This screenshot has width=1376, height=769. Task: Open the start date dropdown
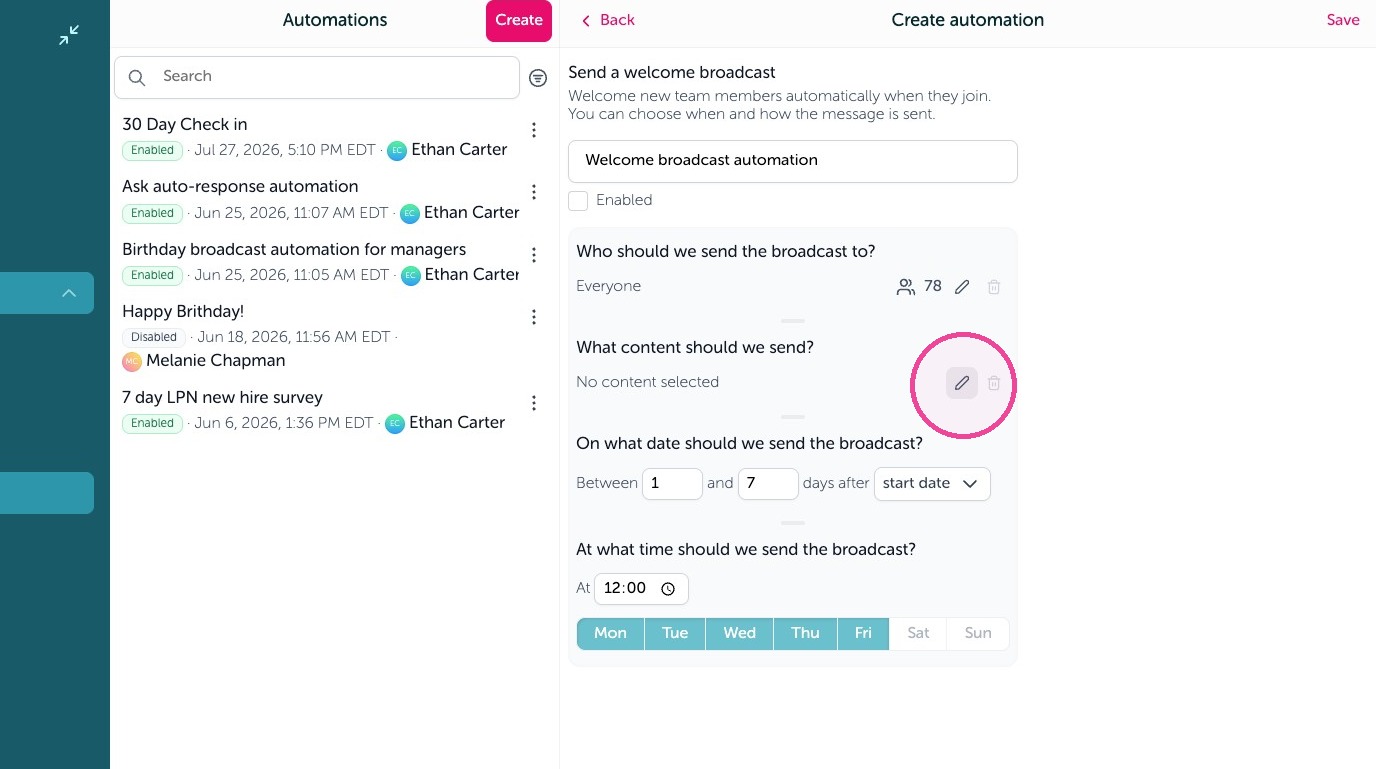click(932, 484)
